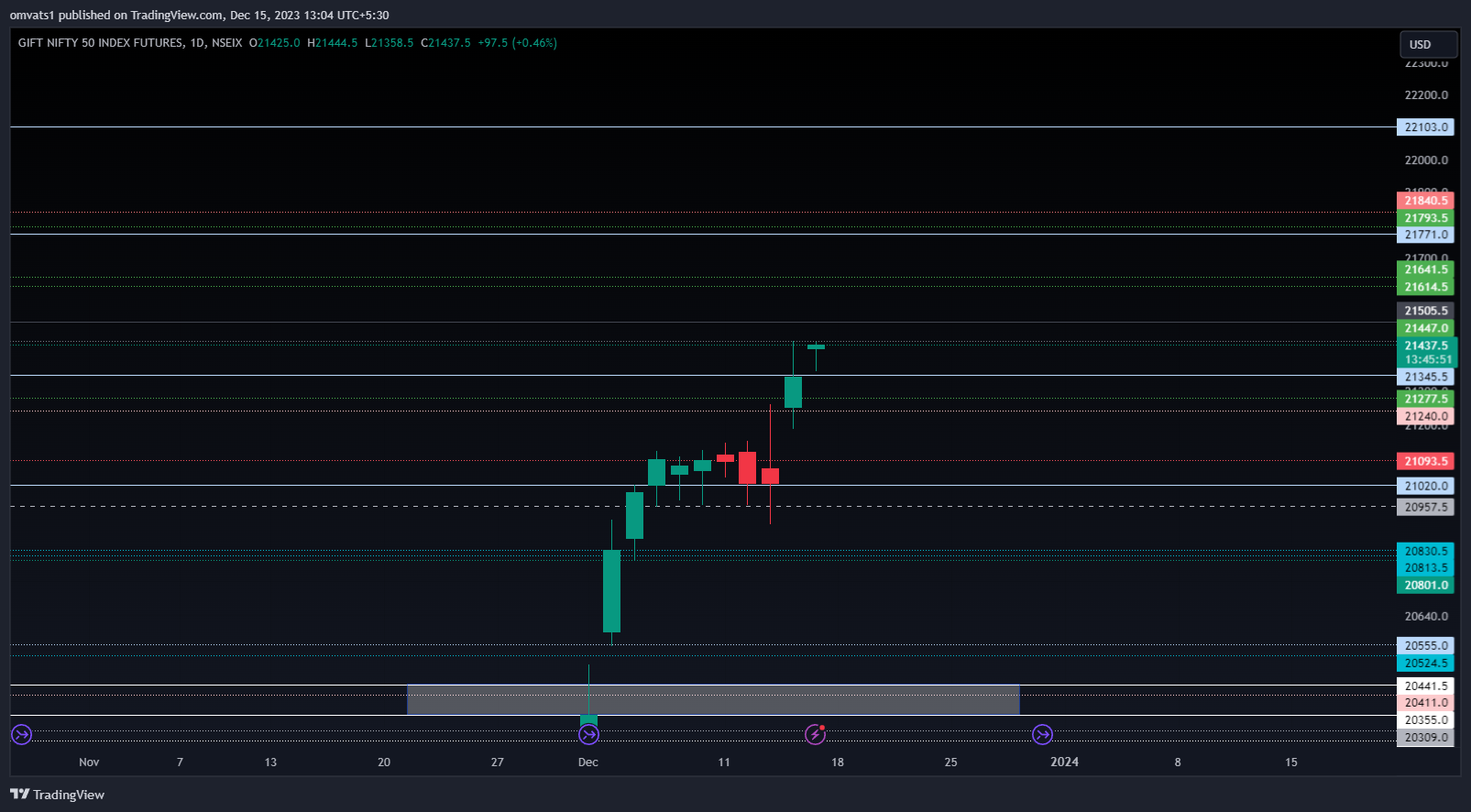
Task: Click the 18 date label on the time axis
Action: pyautogui.click(x=838, y=762)
